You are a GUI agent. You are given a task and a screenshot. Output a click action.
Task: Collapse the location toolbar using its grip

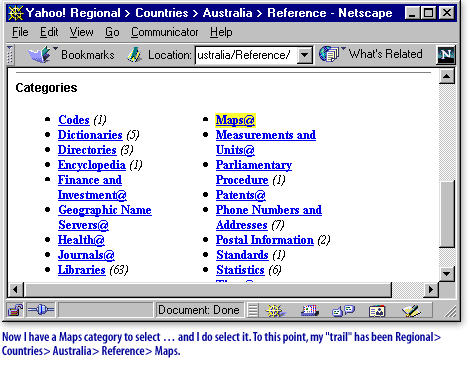(10, 55)
